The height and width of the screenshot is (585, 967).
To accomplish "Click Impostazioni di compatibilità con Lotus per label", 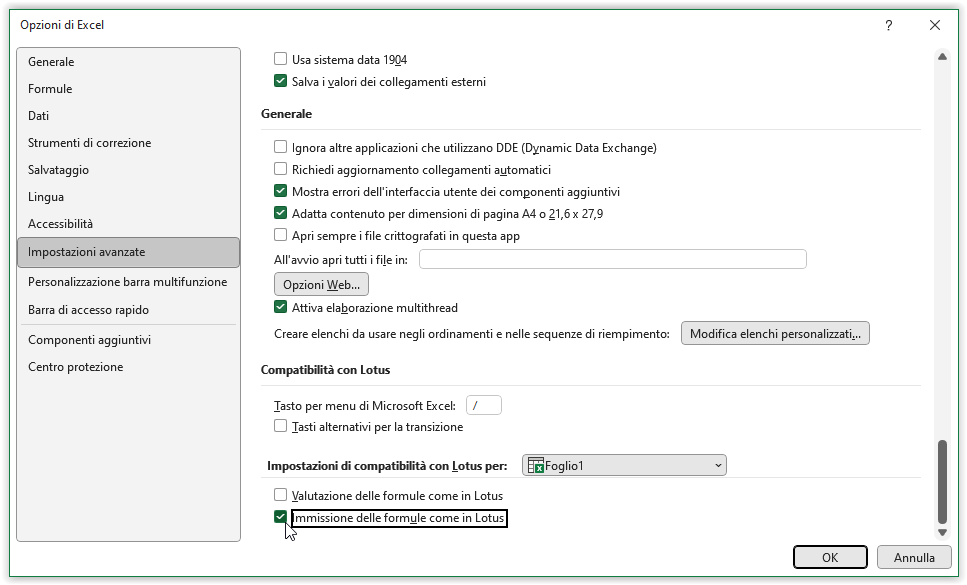I will 387,466.
